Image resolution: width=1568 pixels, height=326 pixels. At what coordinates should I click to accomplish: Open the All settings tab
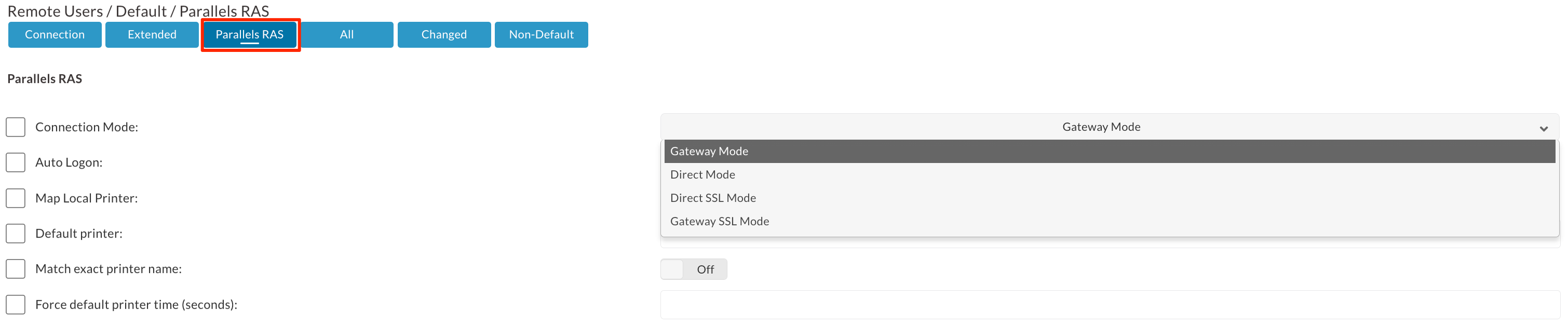(346, 35)
